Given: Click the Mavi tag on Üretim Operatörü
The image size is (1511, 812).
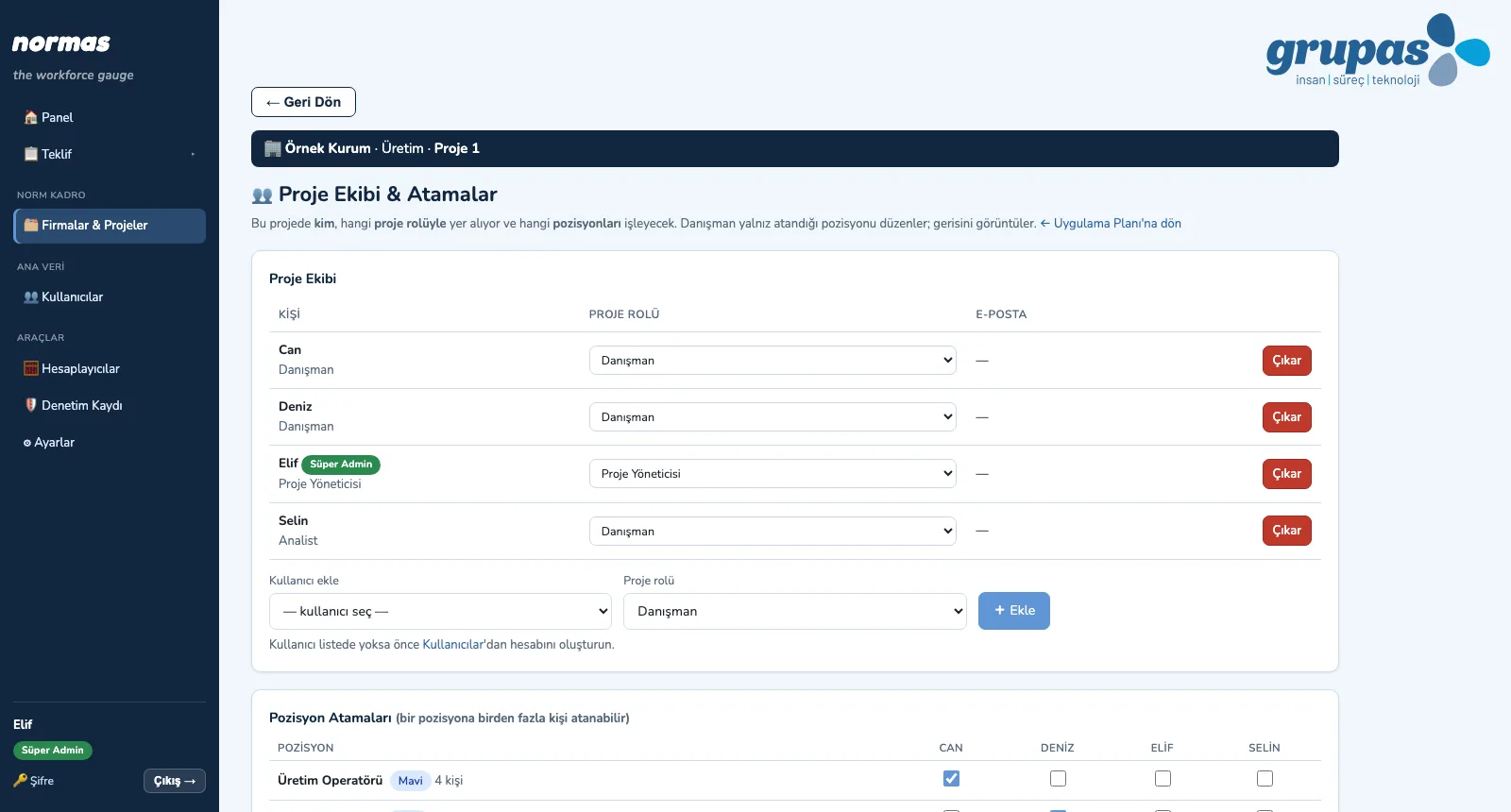Looking at the screenshot, I should tap(410, 781).
